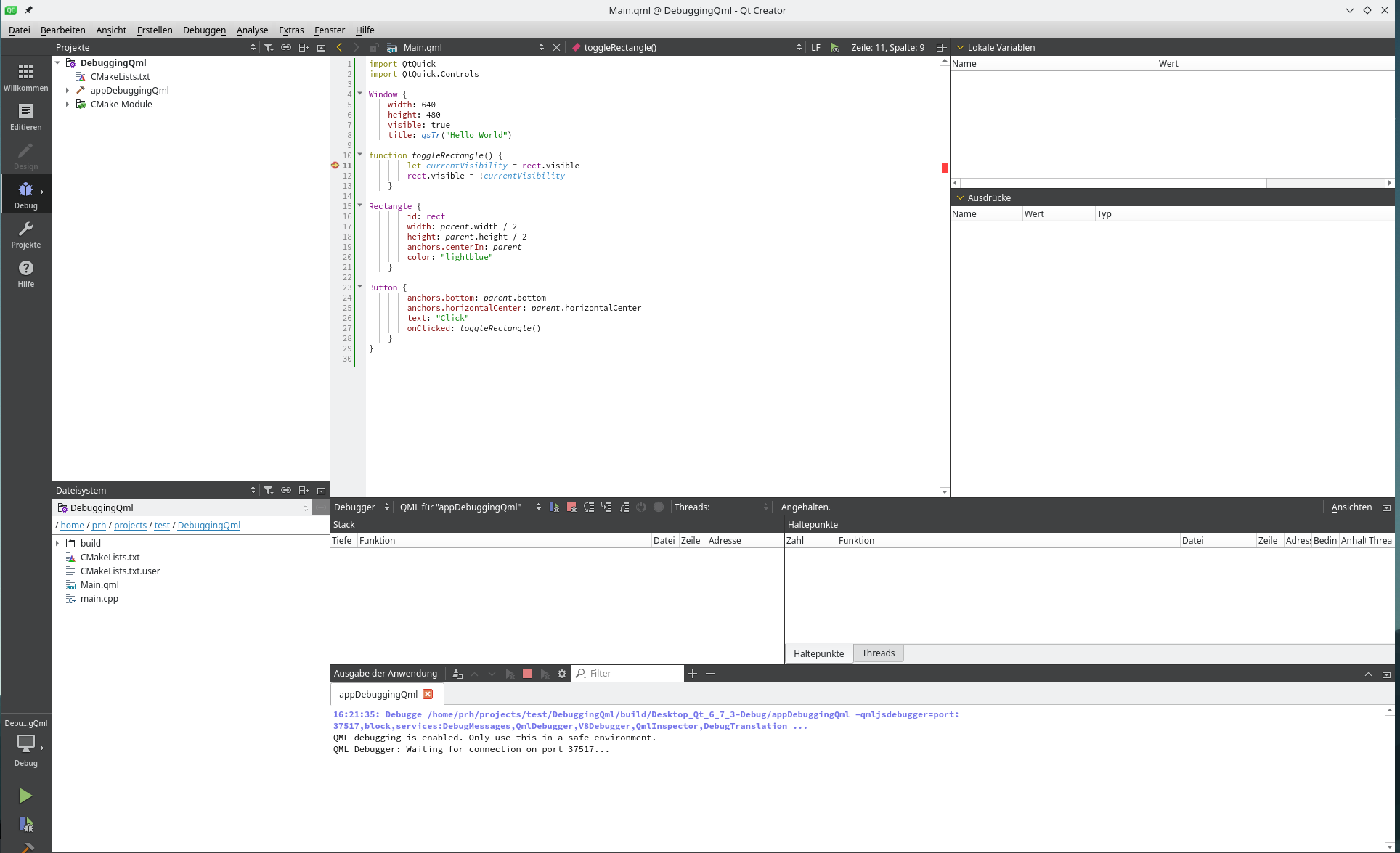Filter the Projekte tree
1400x853 pixels.
click(x=269, y=47)
